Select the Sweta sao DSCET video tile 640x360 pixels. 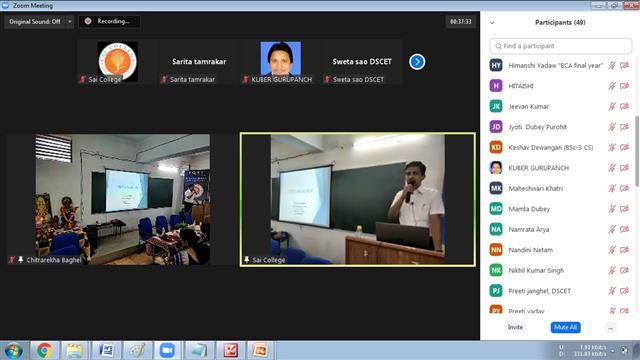(362, 62)
